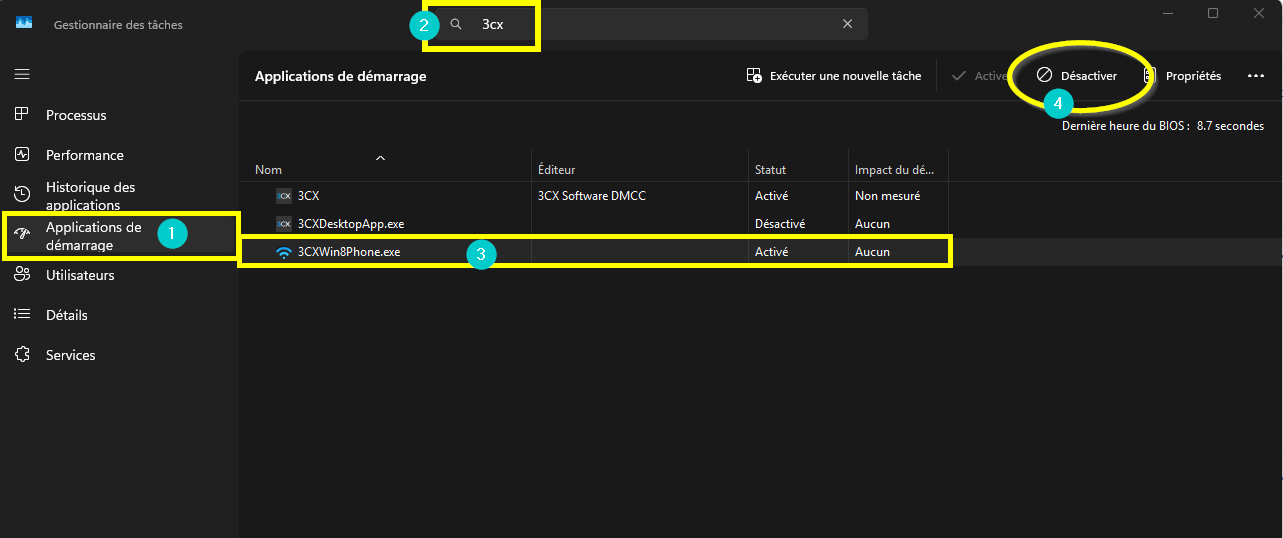
Task: Click Activé status of 3CXWin8Phone.exe
Action: 771,252
